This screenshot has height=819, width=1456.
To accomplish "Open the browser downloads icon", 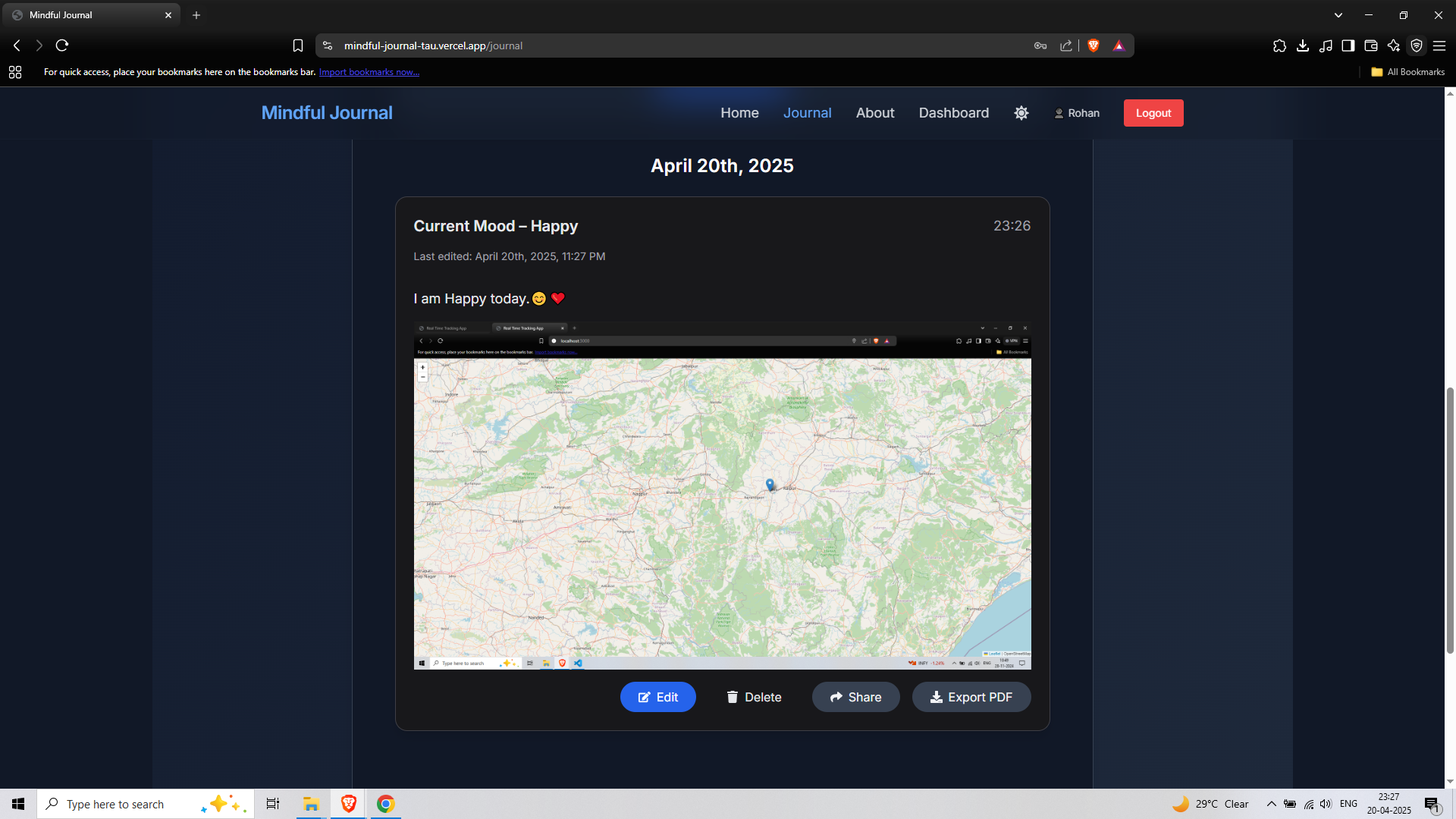I will click(1302, 45).
